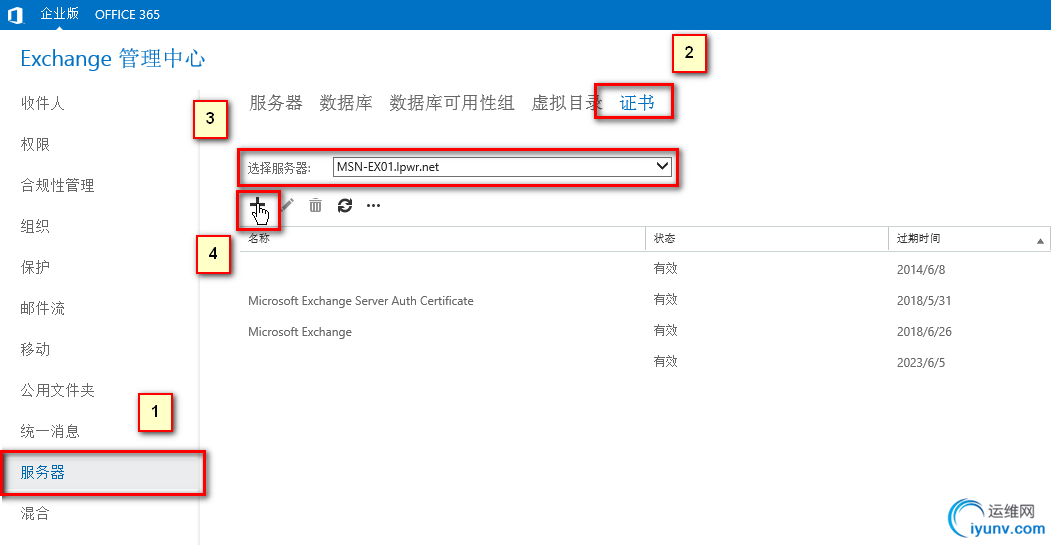1051x545 pixels.
Task: Open the 数据库 tab
Action: click(346, 103)
